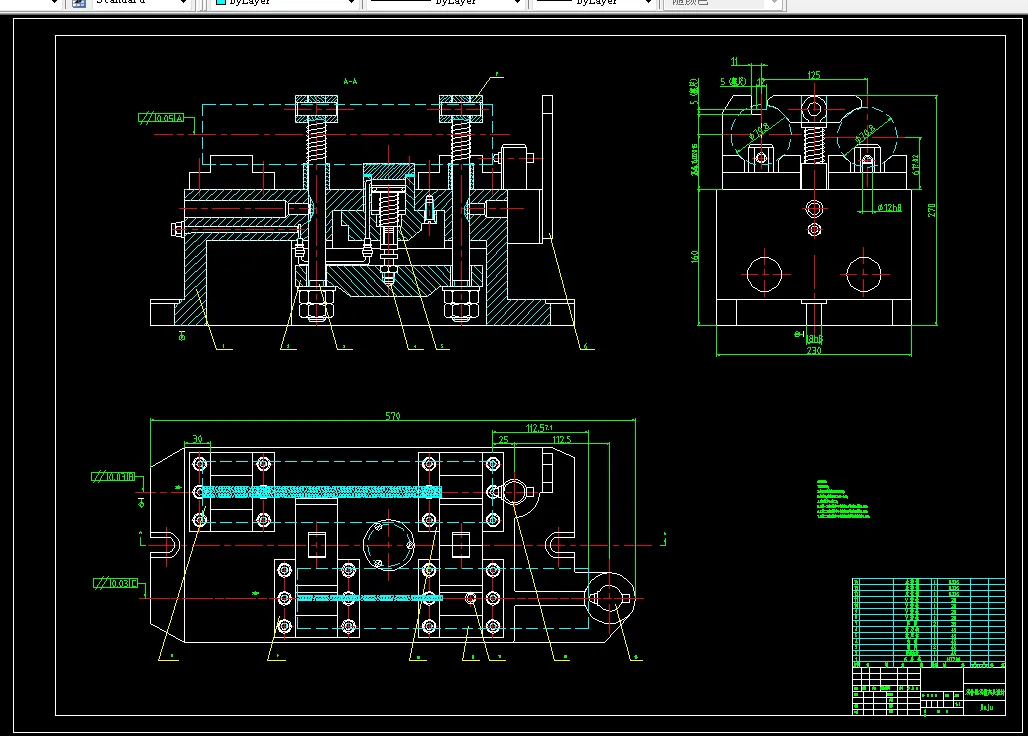Click the title block in the corner
This screenshot has height=736, width=1028.
click(928, 690)
